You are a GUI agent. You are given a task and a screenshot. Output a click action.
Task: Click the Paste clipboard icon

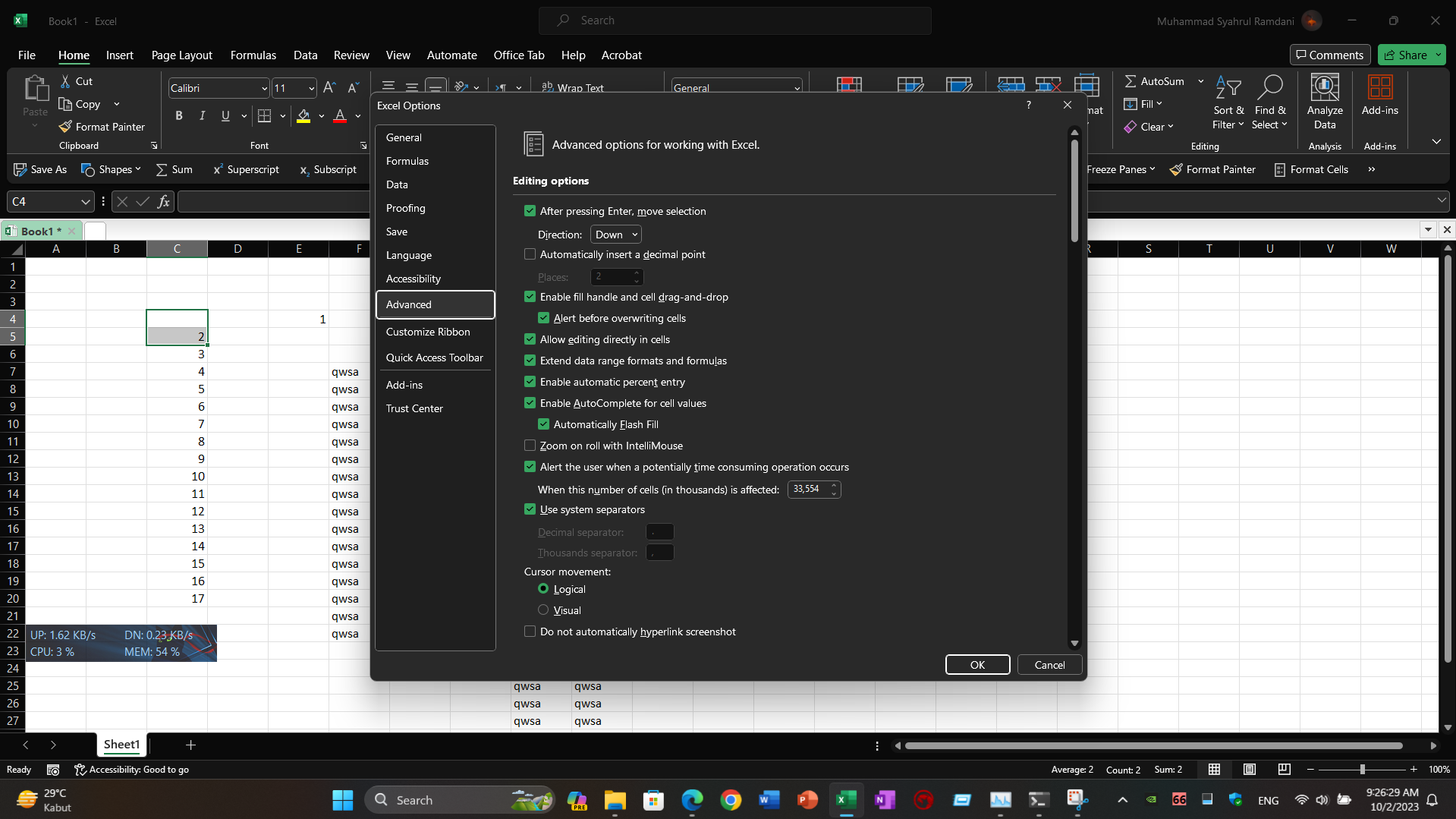35,90
